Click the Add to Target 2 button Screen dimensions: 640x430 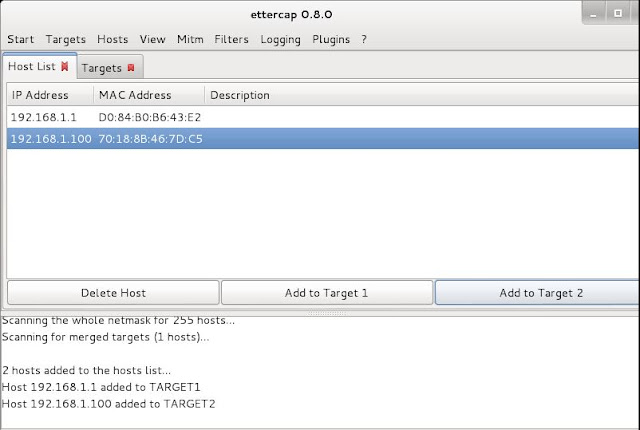click(537, 293)
